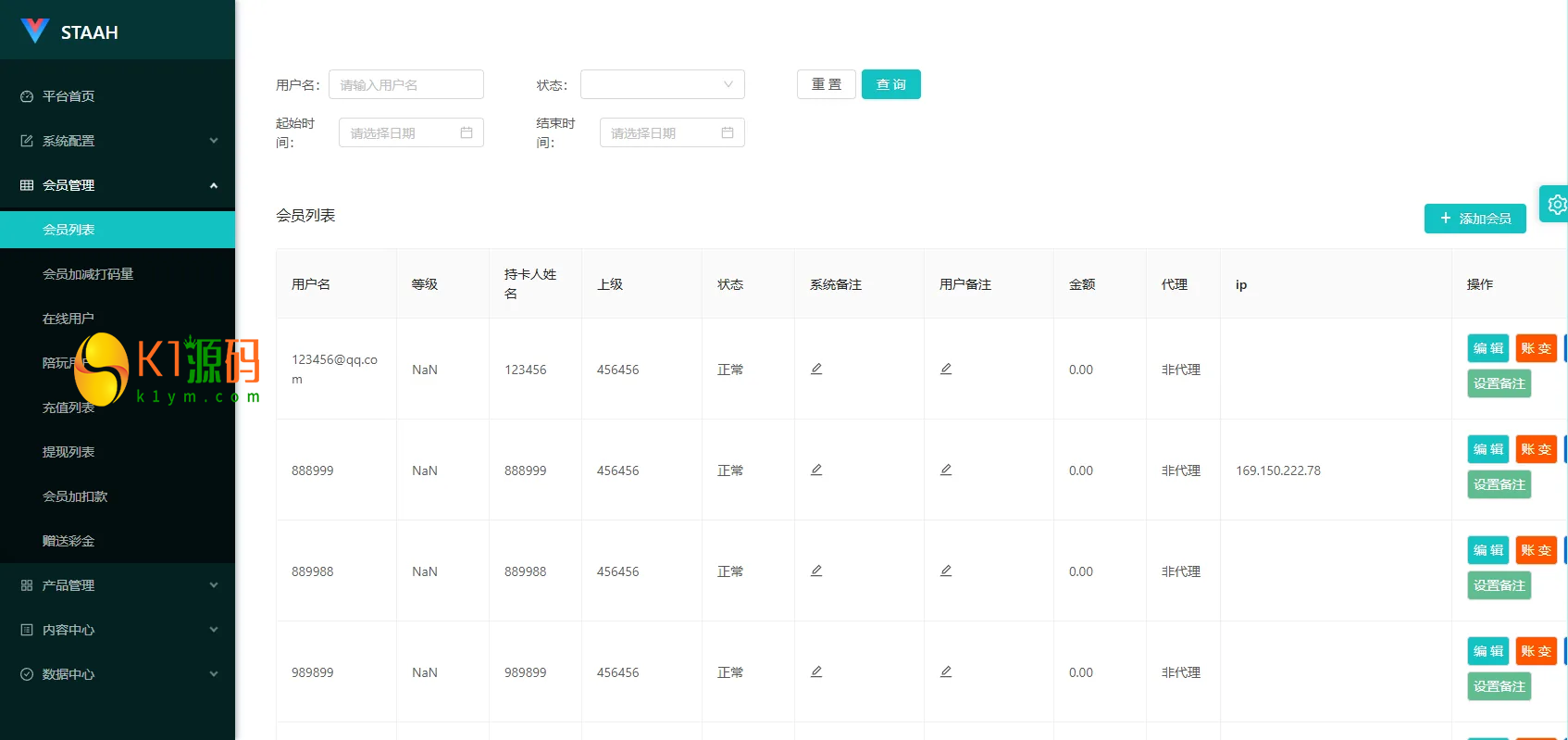Click 账变 for user 889988
The width and height of the screenshot is (1568, 740).
pyautogui.click(x=1537, y=550)
